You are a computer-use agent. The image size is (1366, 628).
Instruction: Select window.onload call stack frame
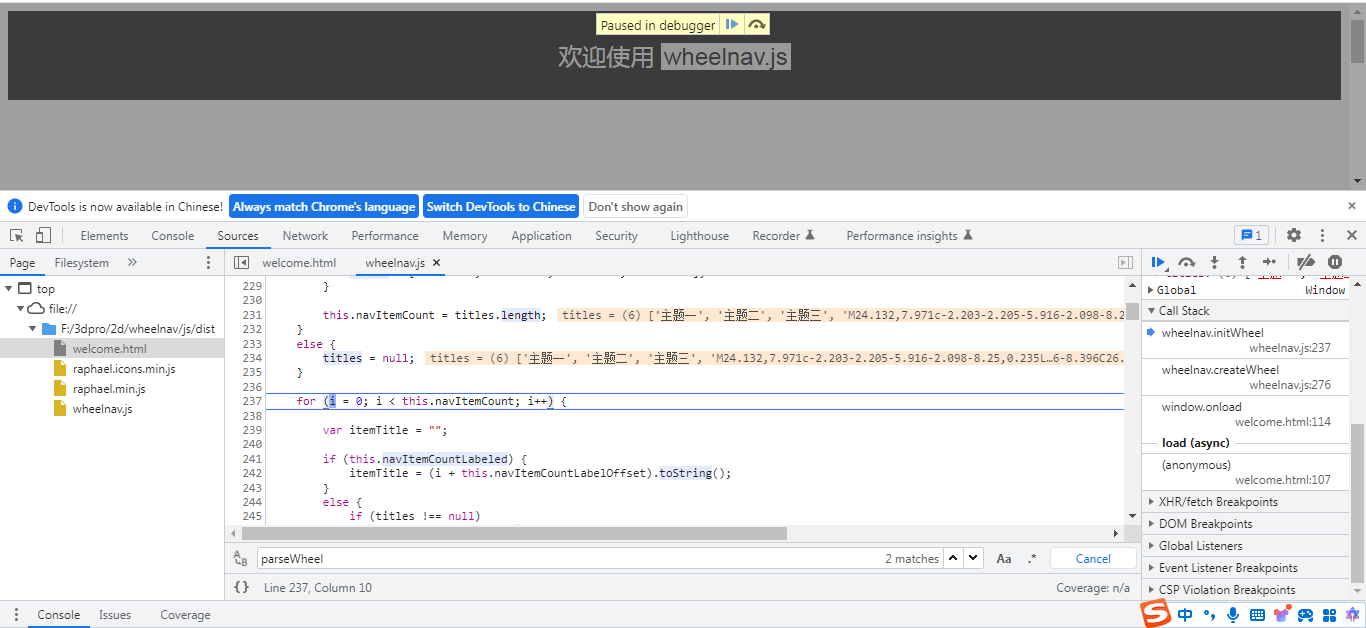pos(1245,414)
